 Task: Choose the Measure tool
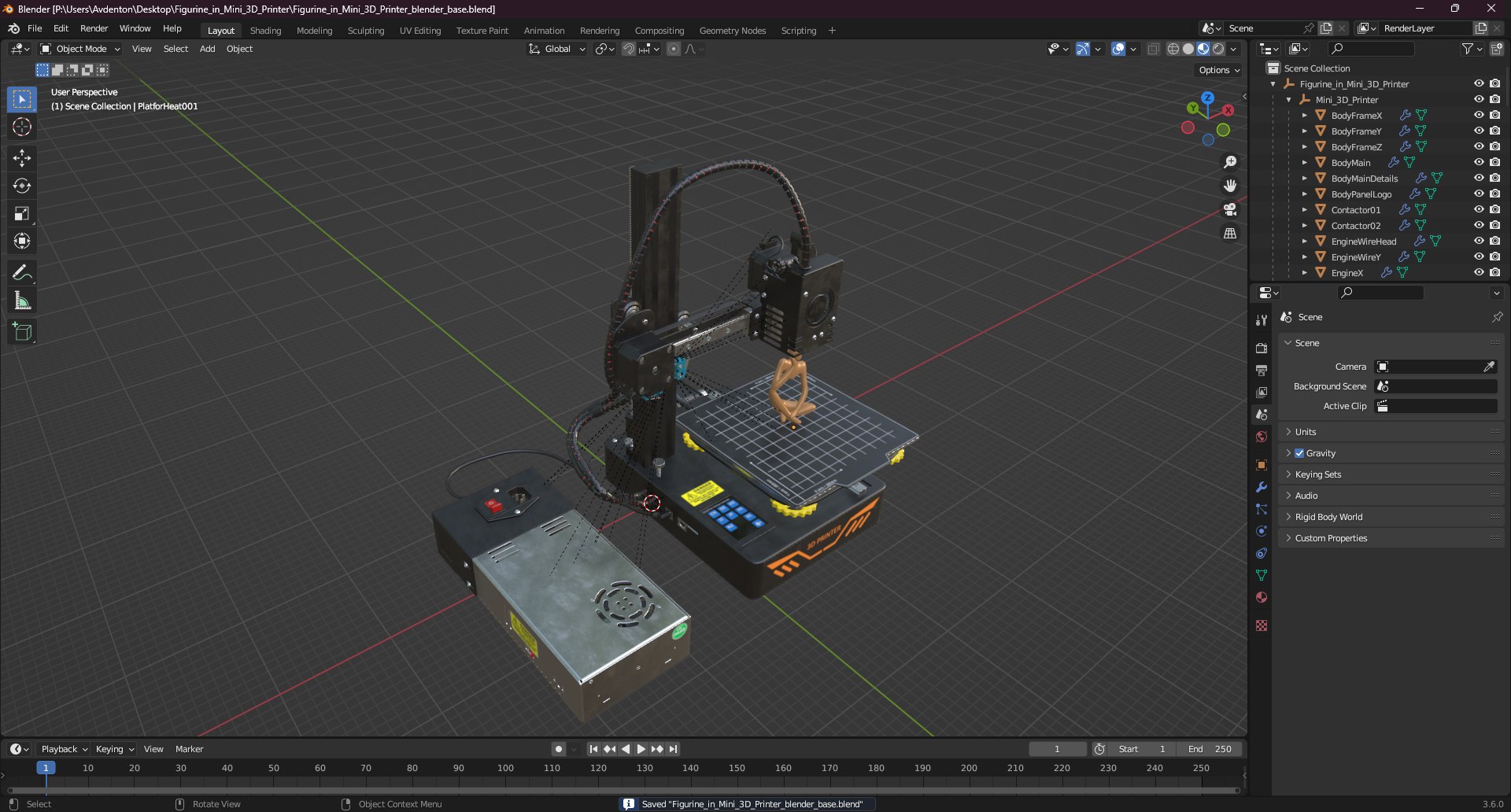coord(22,301)
